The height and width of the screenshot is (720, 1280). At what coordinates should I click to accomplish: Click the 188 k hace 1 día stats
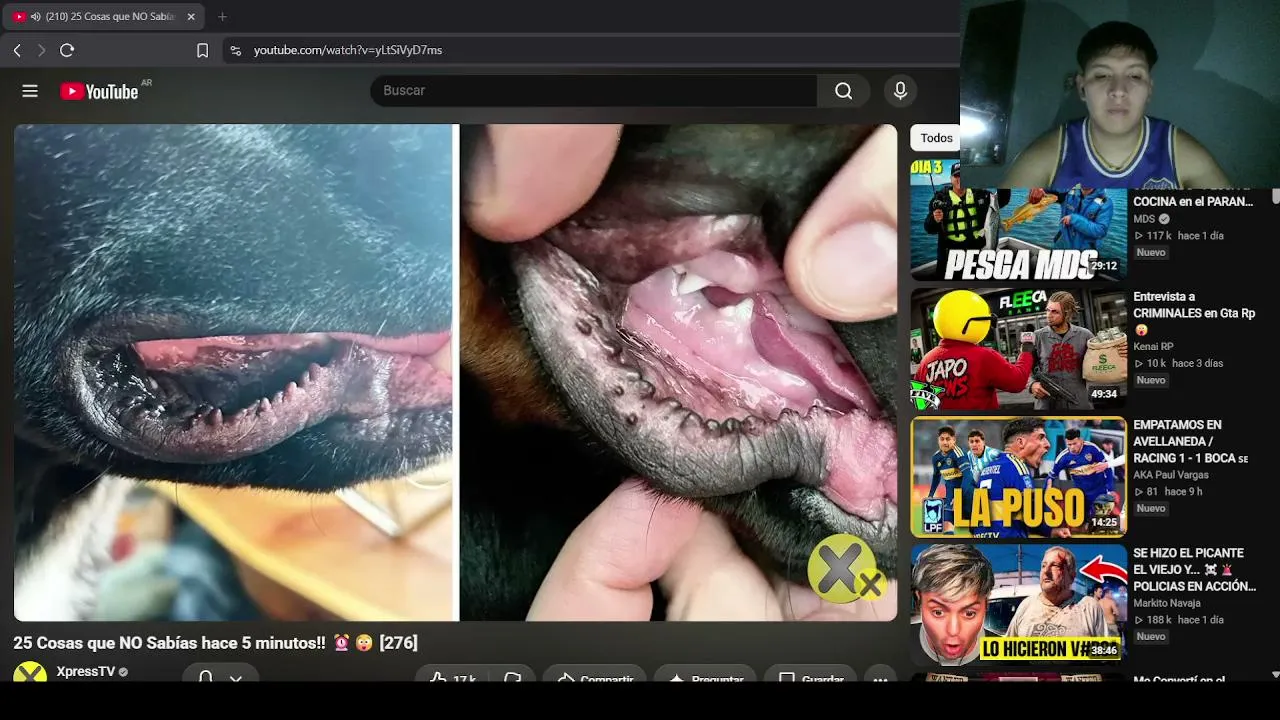pos(1179,620)
